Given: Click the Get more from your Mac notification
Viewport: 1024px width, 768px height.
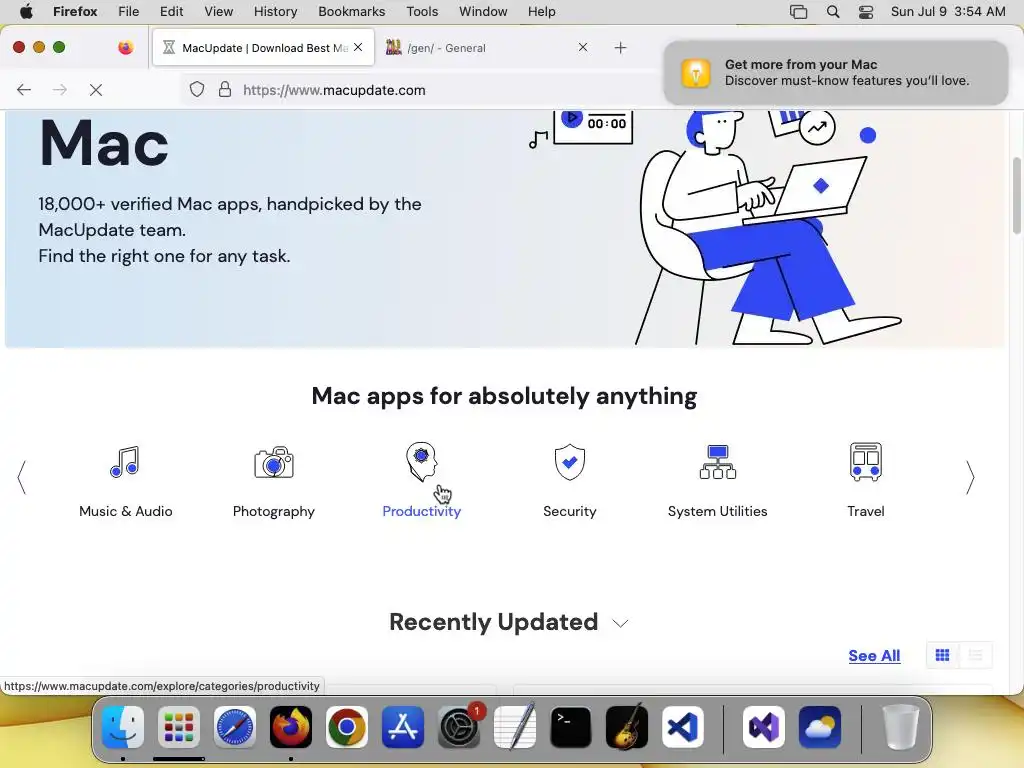Looking at the screenshot, I should point(836,72).
